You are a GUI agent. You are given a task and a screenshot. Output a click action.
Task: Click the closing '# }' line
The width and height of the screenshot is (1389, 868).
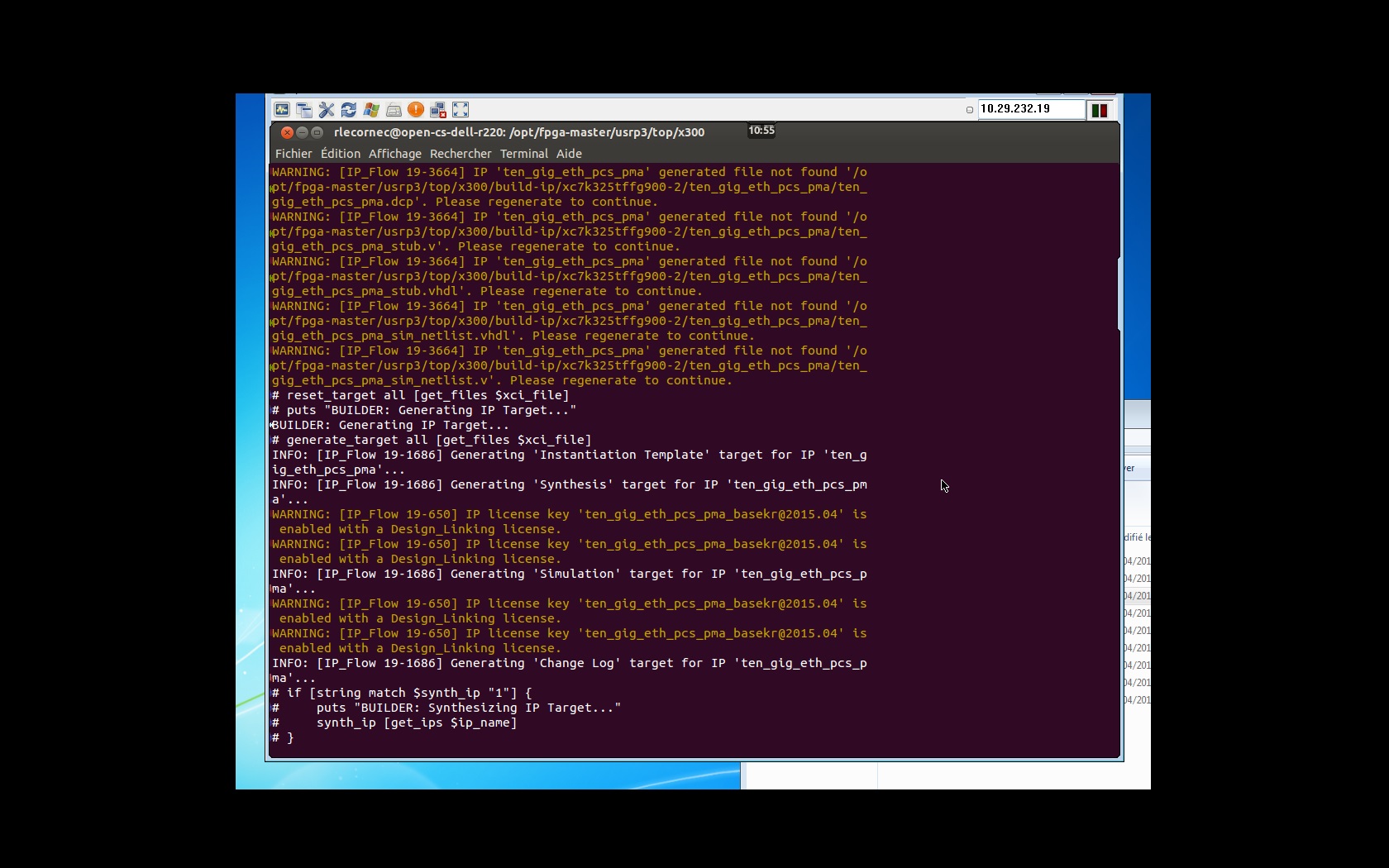283,737
